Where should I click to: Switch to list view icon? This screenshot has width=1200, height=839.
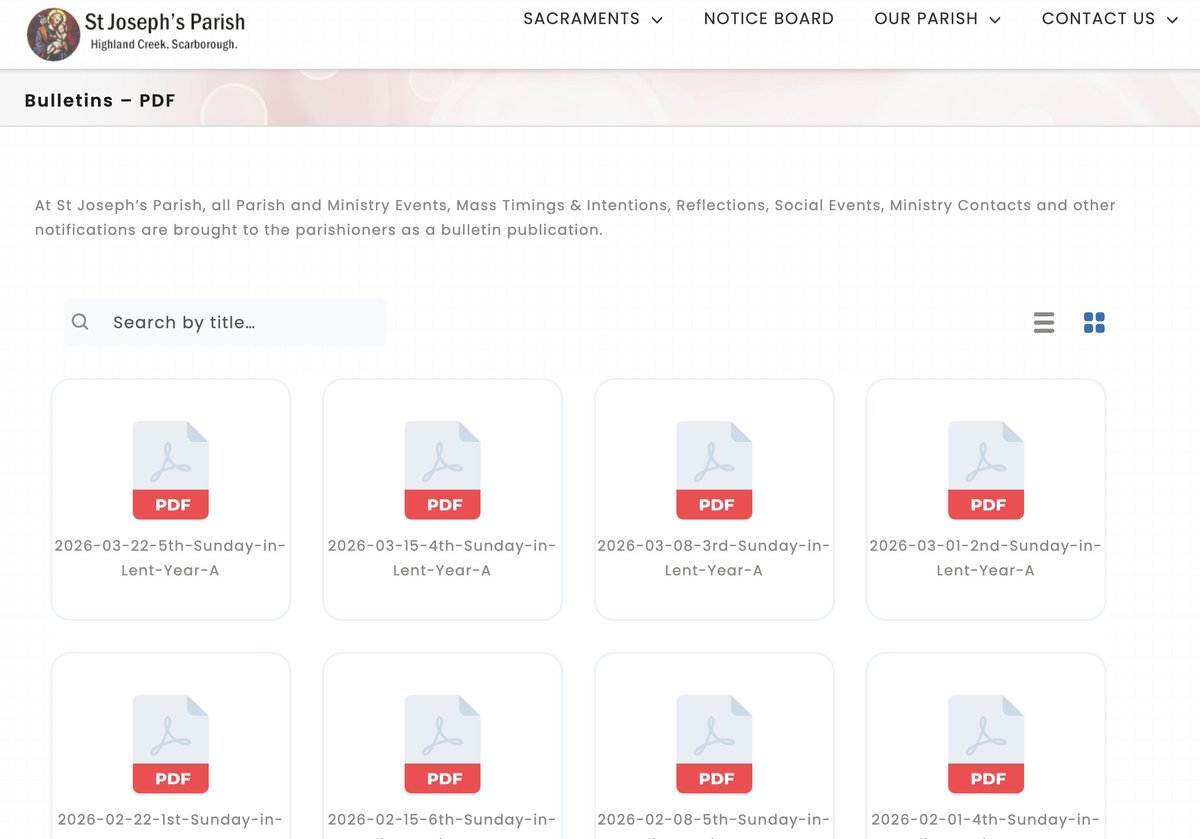click(x=1044, y=323)
